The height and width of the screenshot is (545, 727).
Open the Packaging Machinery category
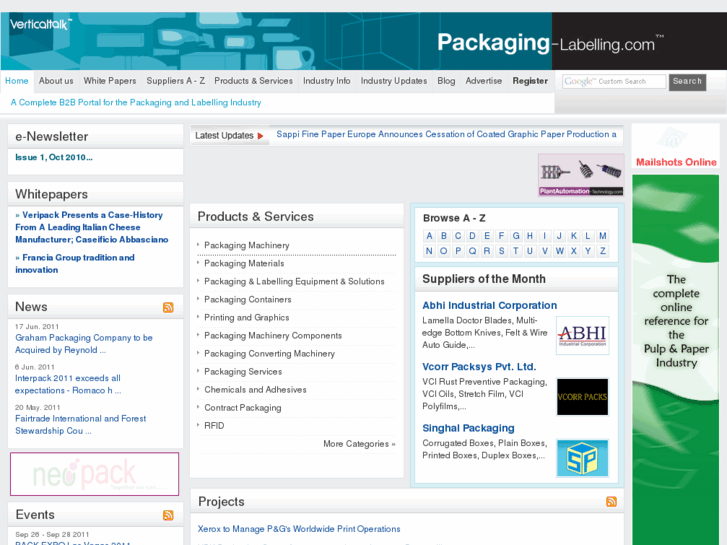[247, 245]
